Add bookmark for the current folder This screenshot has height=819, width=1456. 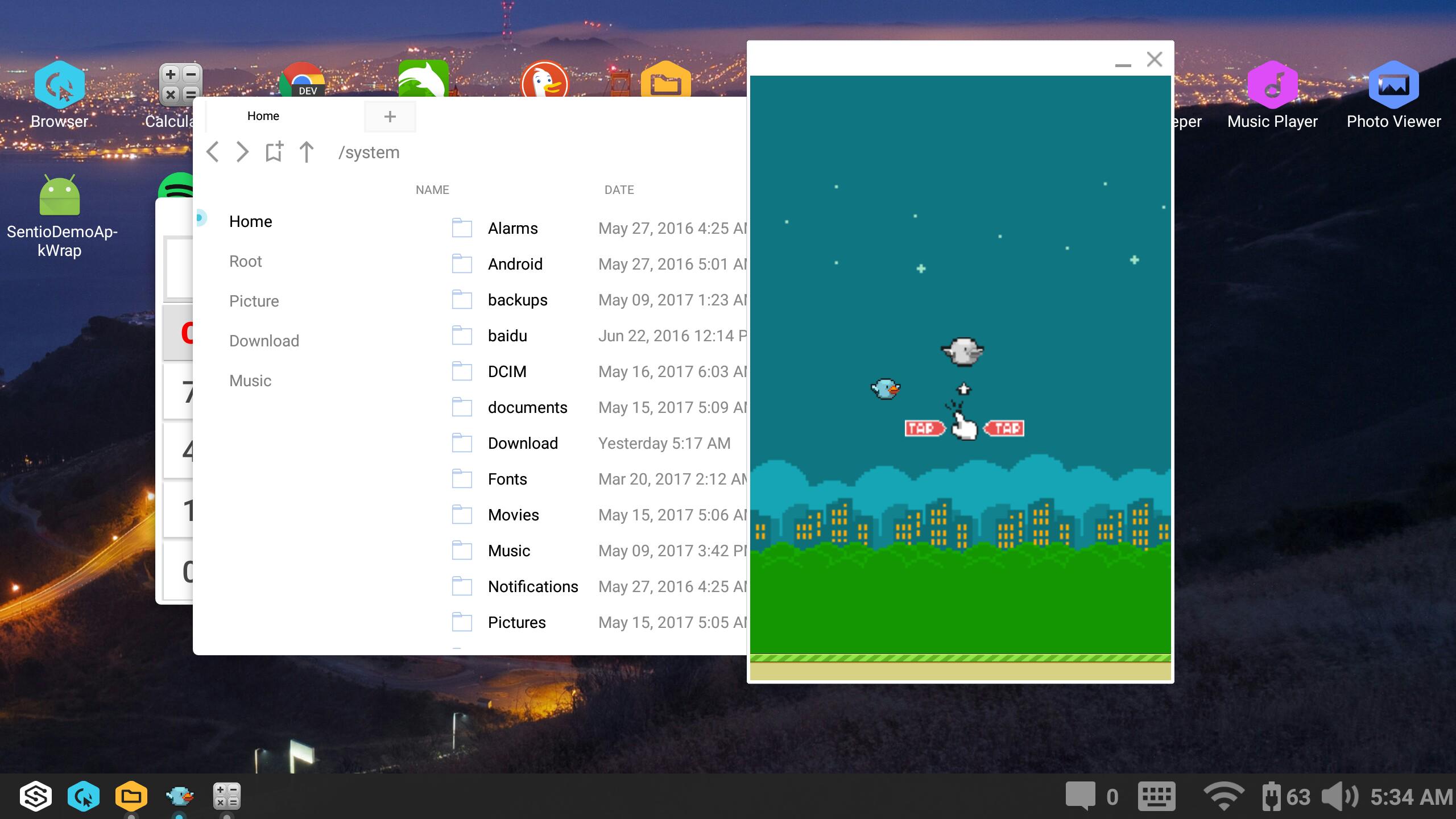point(274,152)
